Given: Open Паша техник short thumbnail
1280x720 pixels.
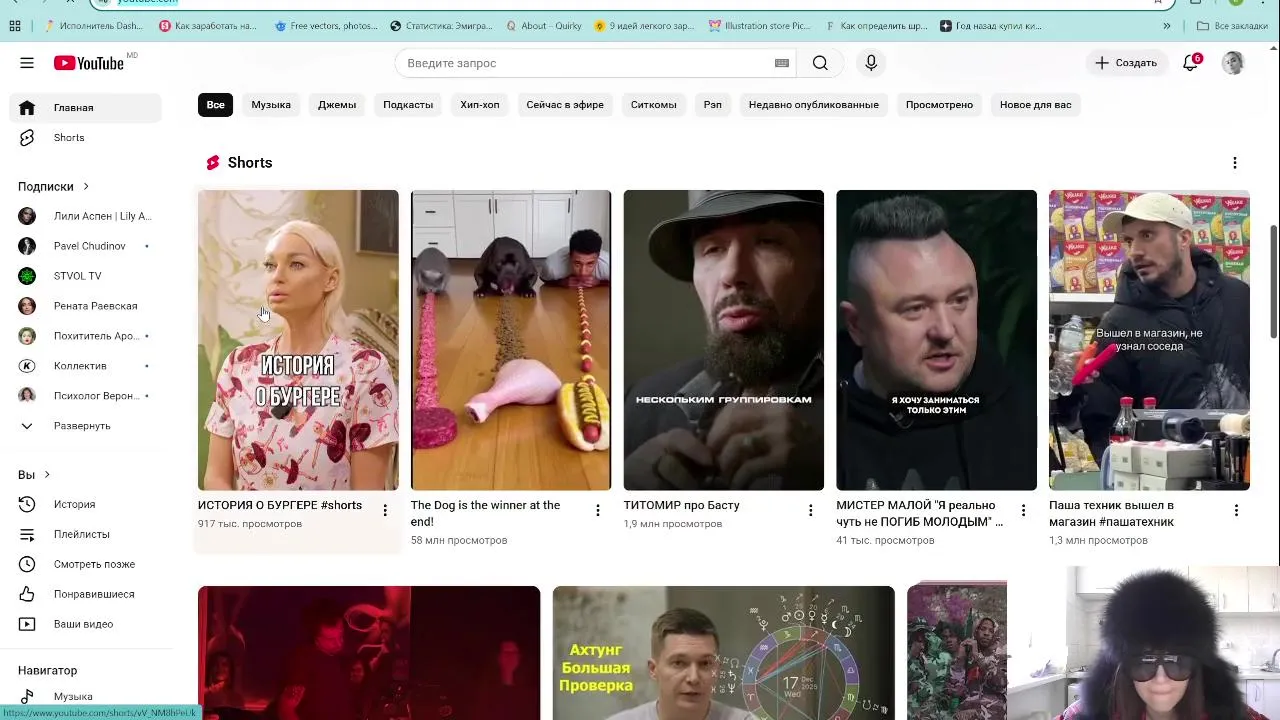Looking at the screenshot, I should tap(1149, 340).
